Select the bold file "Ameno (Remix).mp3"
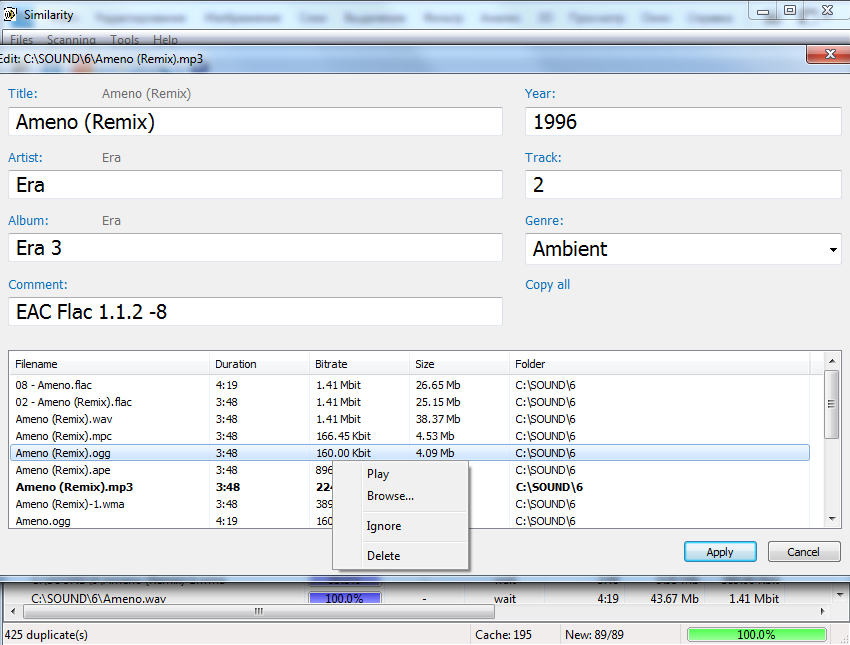The height and width of the screenshot is (645, 850). click(74, 487)
